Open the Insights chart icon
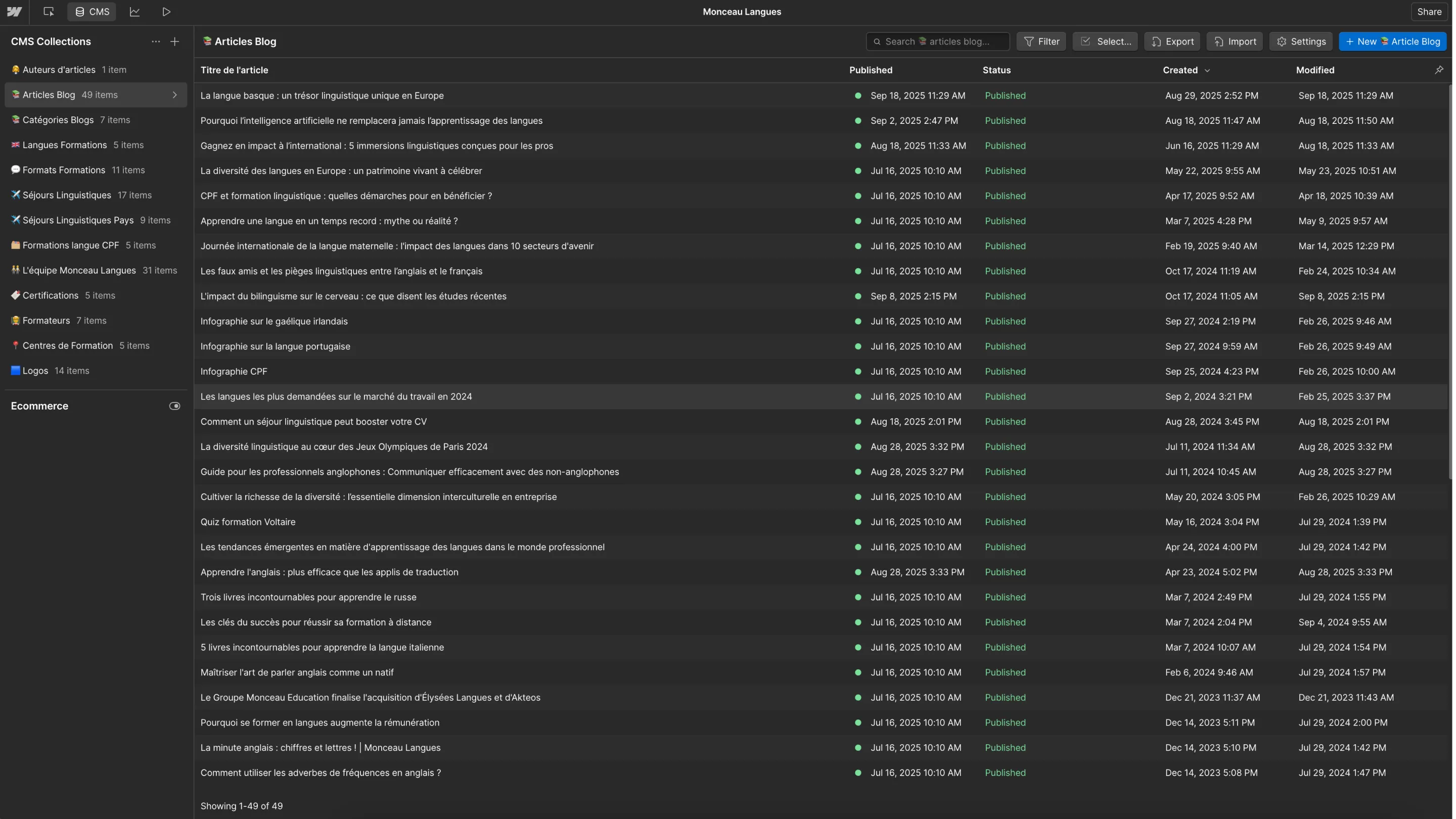 pos(134,11)
